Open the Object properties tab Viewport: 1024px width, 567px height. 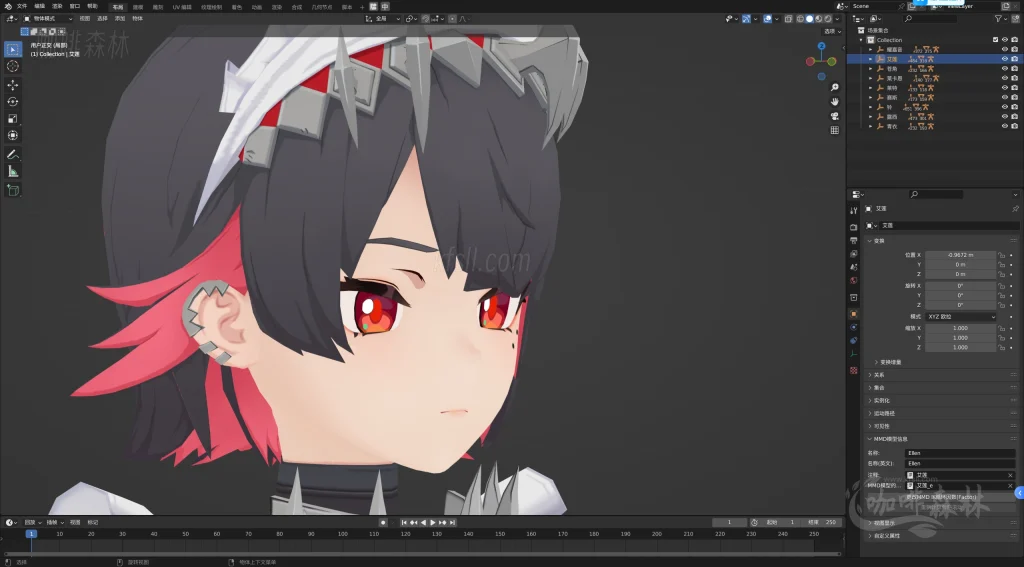coord(854,314)
